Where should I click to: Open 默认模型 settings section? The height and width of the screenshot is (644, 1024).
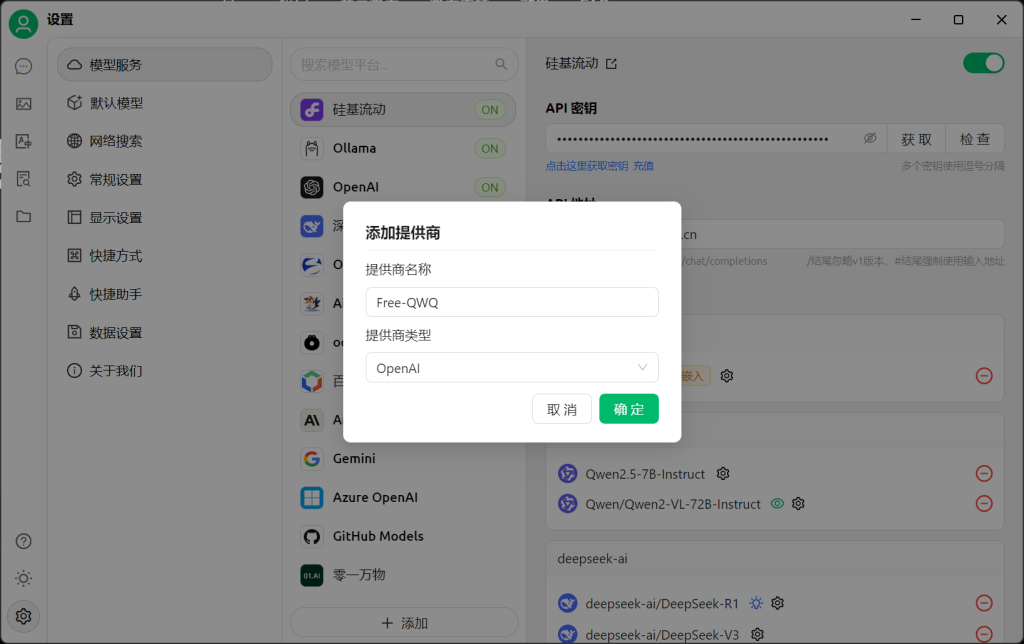coord(165,103)
